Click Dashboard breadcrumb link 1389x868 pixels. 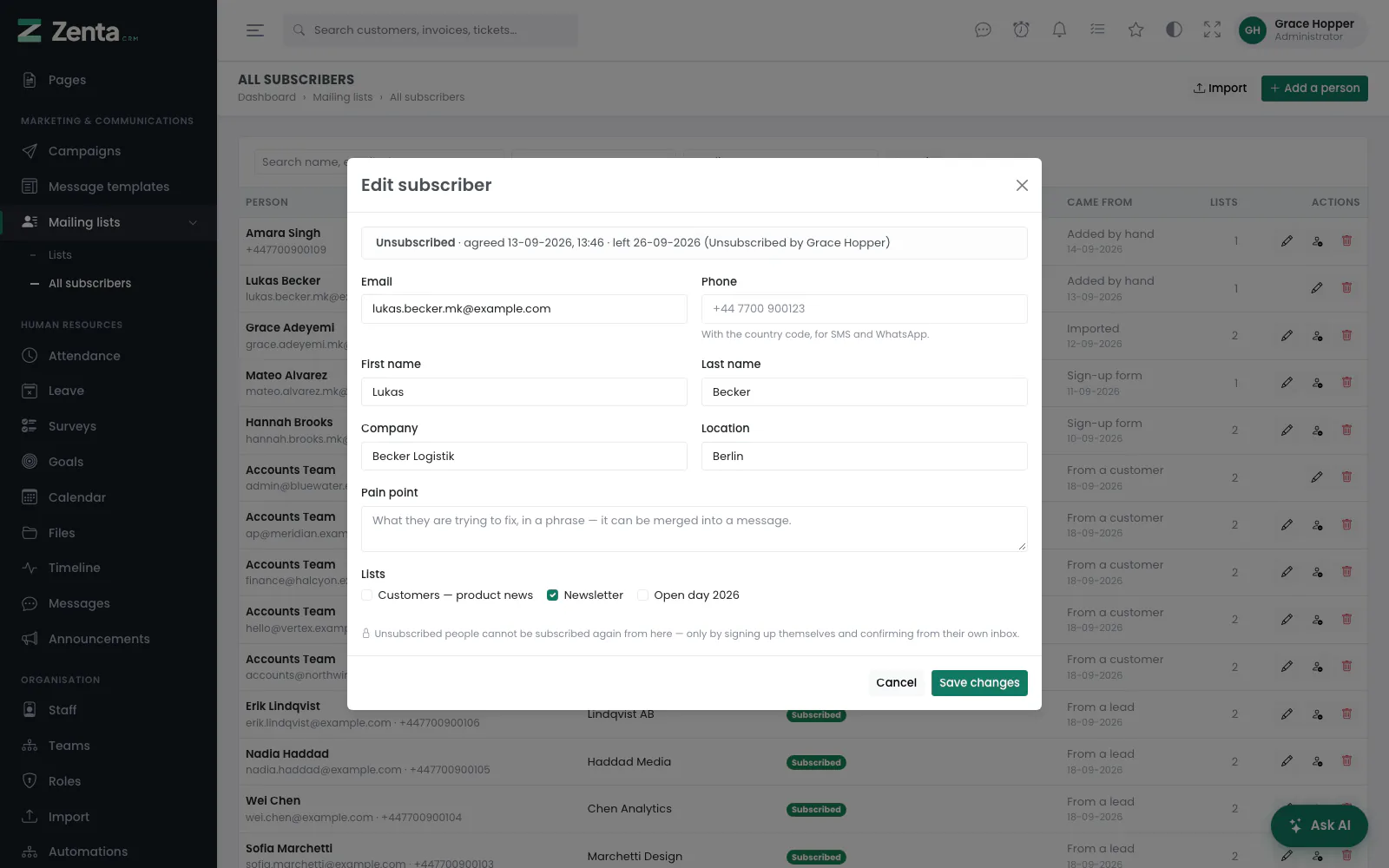tap(267, 97)
